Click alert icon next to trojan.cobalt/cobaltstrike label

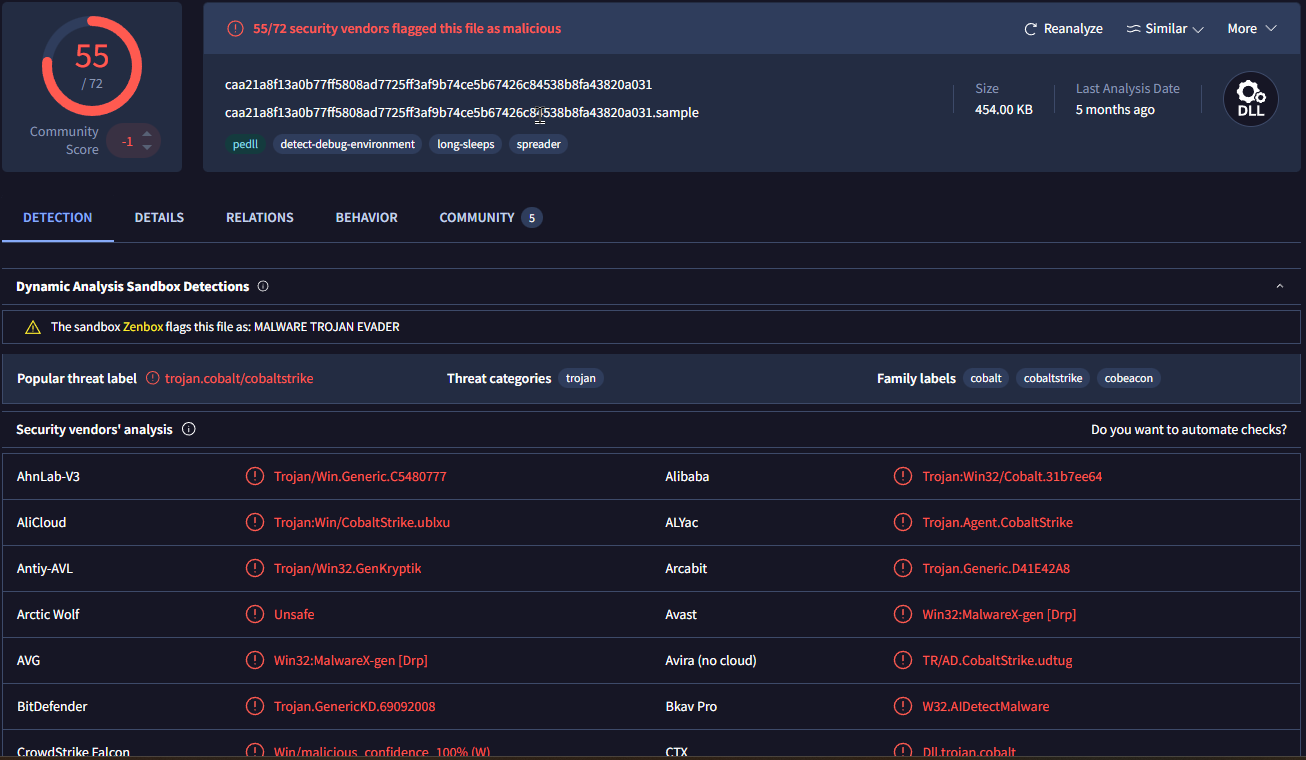click(x=153, y=378)
